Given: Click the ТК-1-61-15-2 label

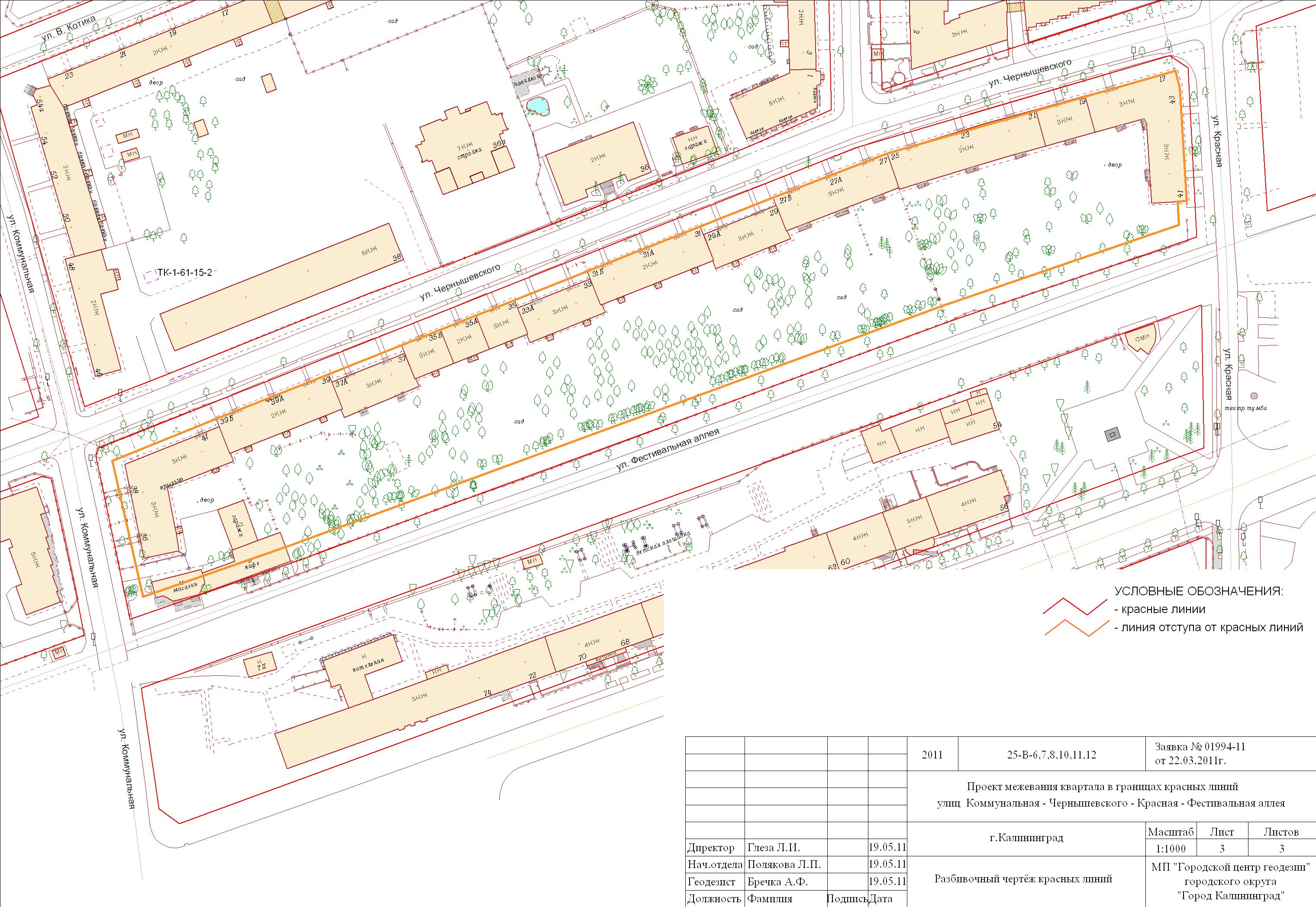Looking at the screenshot, I should tap(185, 273).
